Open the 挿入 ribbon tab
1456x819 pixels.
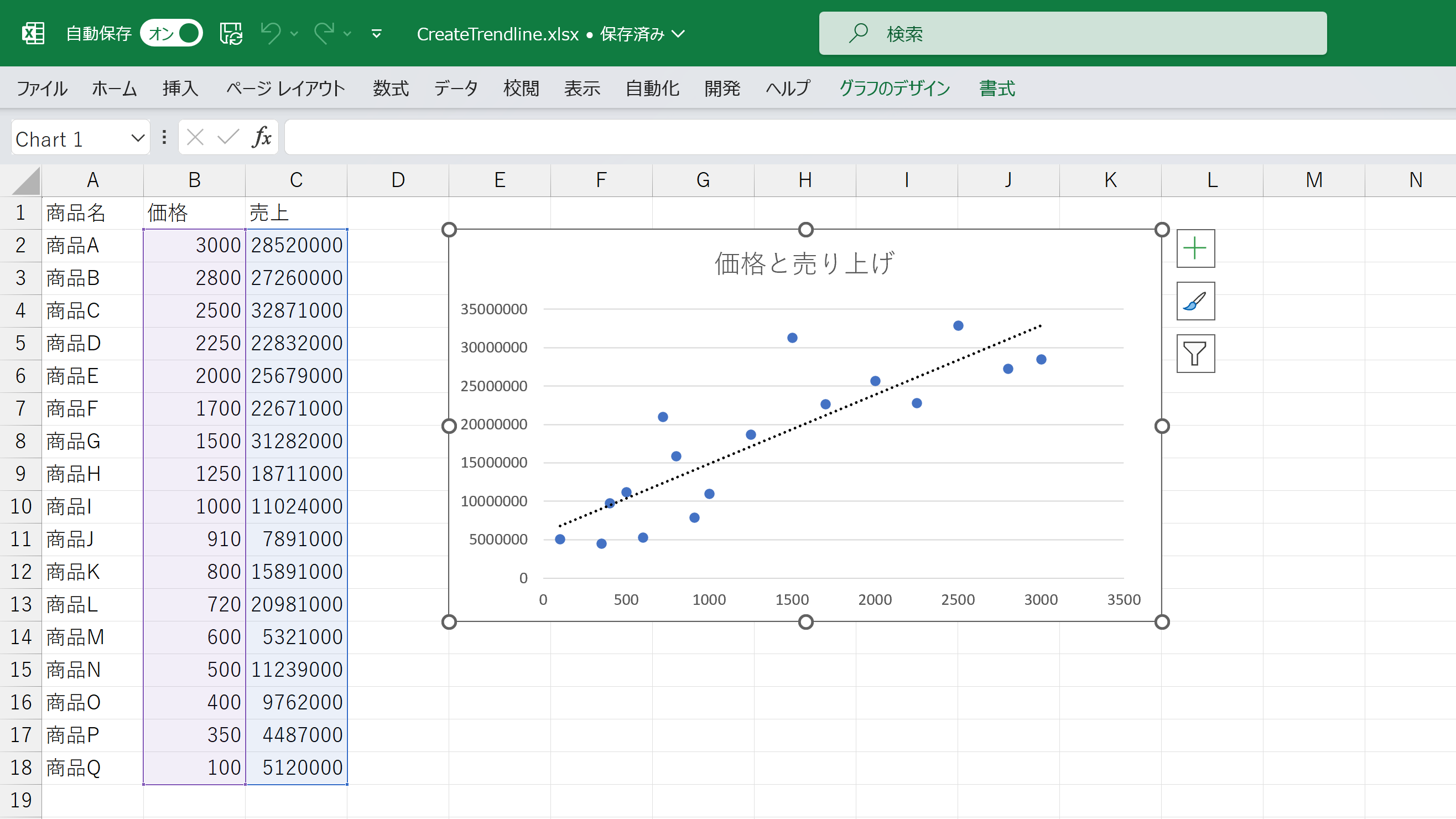tap(180, 88)
